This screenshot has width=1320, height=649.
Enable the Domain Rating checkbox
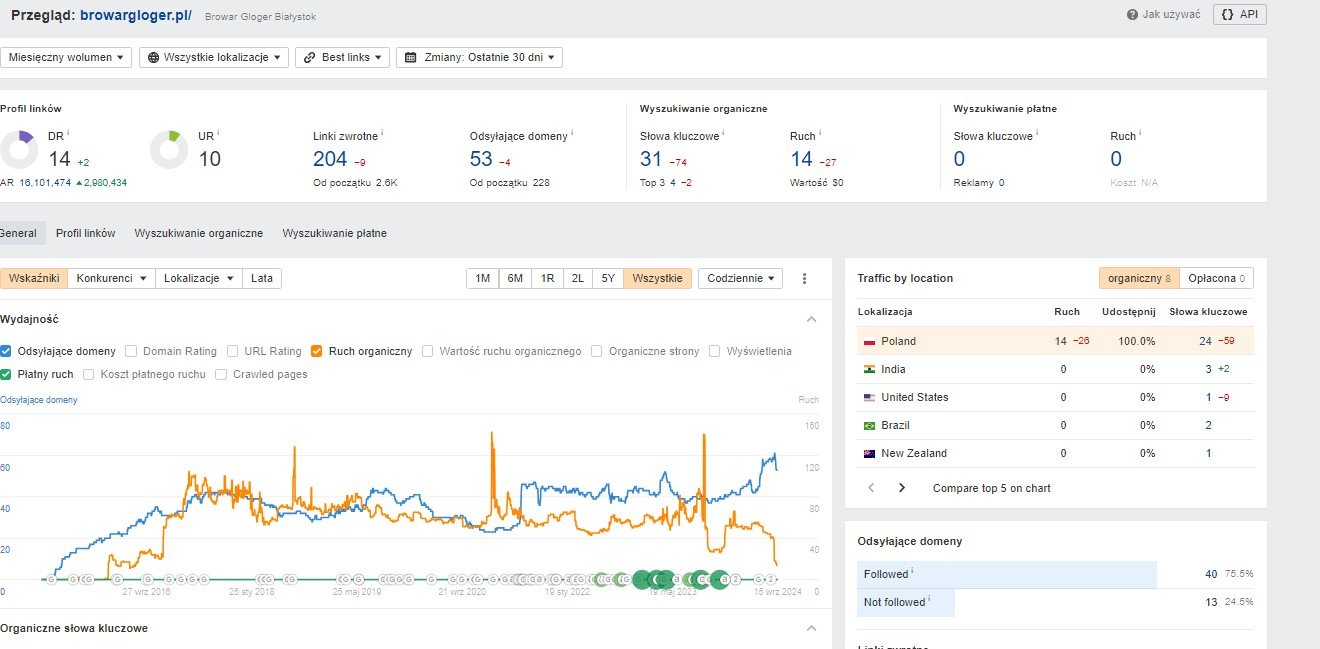tap(131, 351)
